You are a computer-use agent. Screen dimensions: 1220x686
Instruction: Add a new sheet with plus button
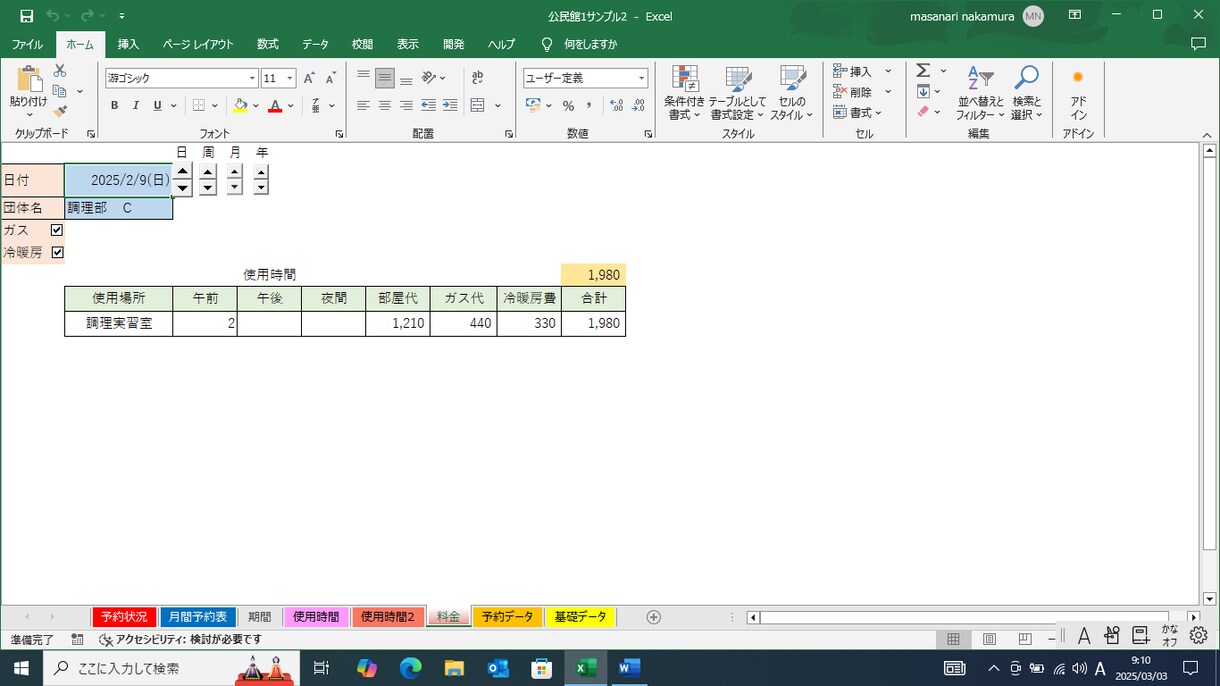coord(654,617)
